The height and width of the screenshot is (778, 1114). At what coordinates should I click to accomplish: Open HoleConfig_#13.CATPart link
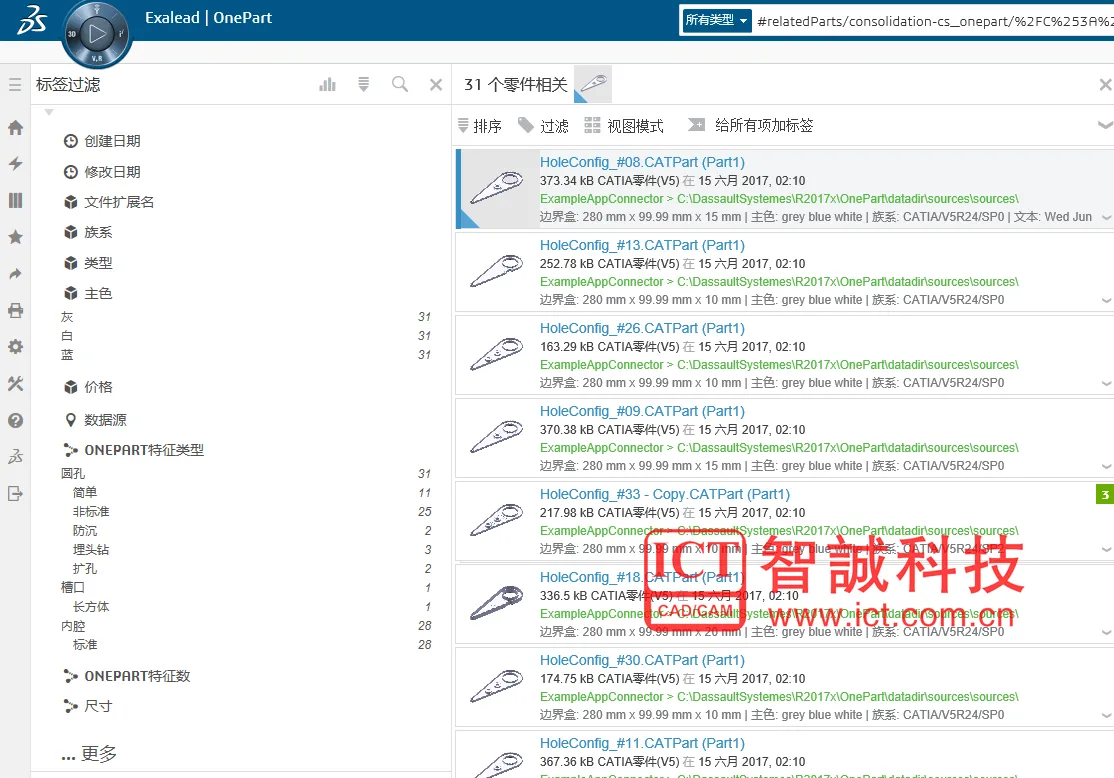tap(642, 245)
